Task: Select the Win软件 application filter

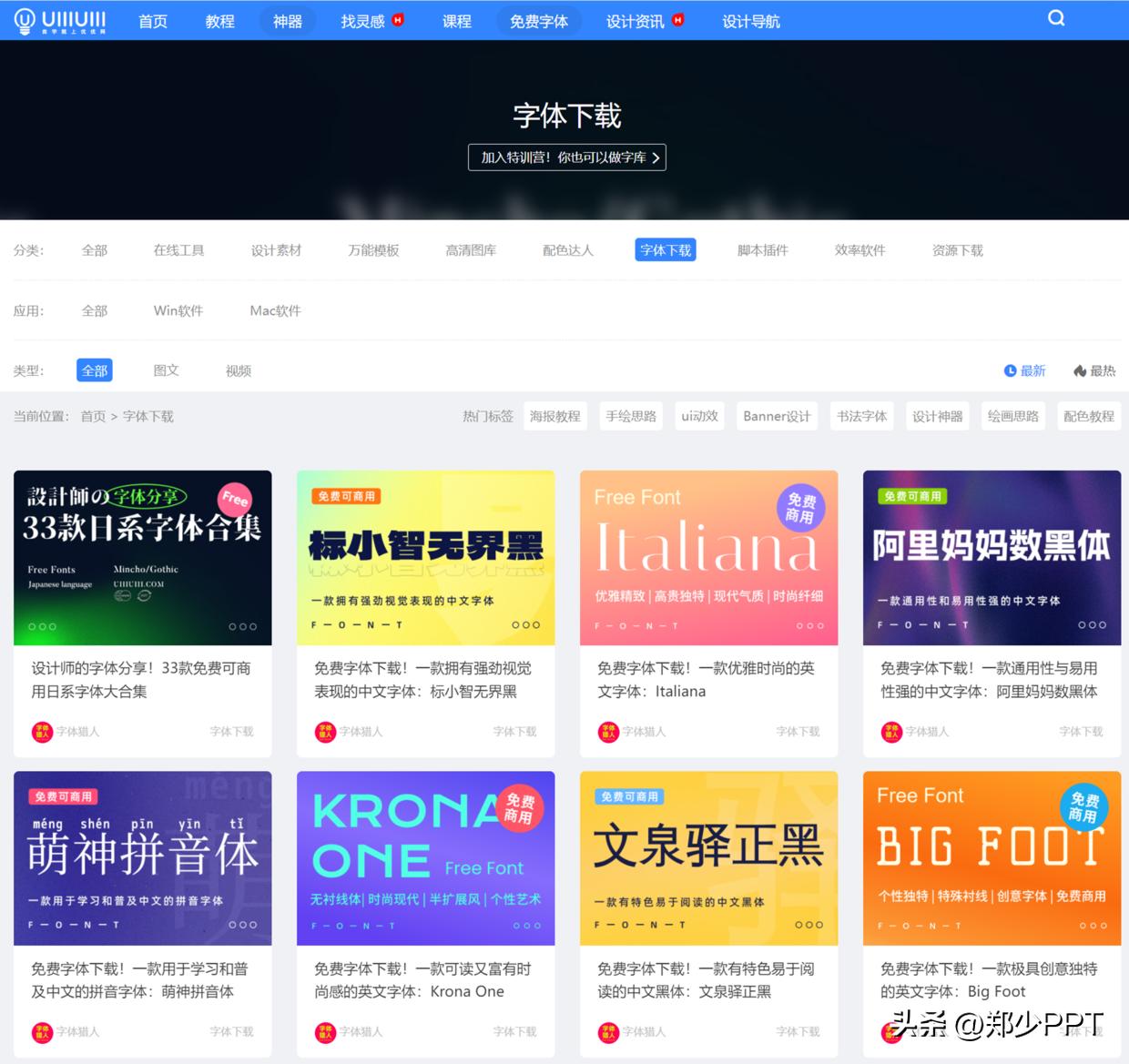Action: tap(178, 310)
